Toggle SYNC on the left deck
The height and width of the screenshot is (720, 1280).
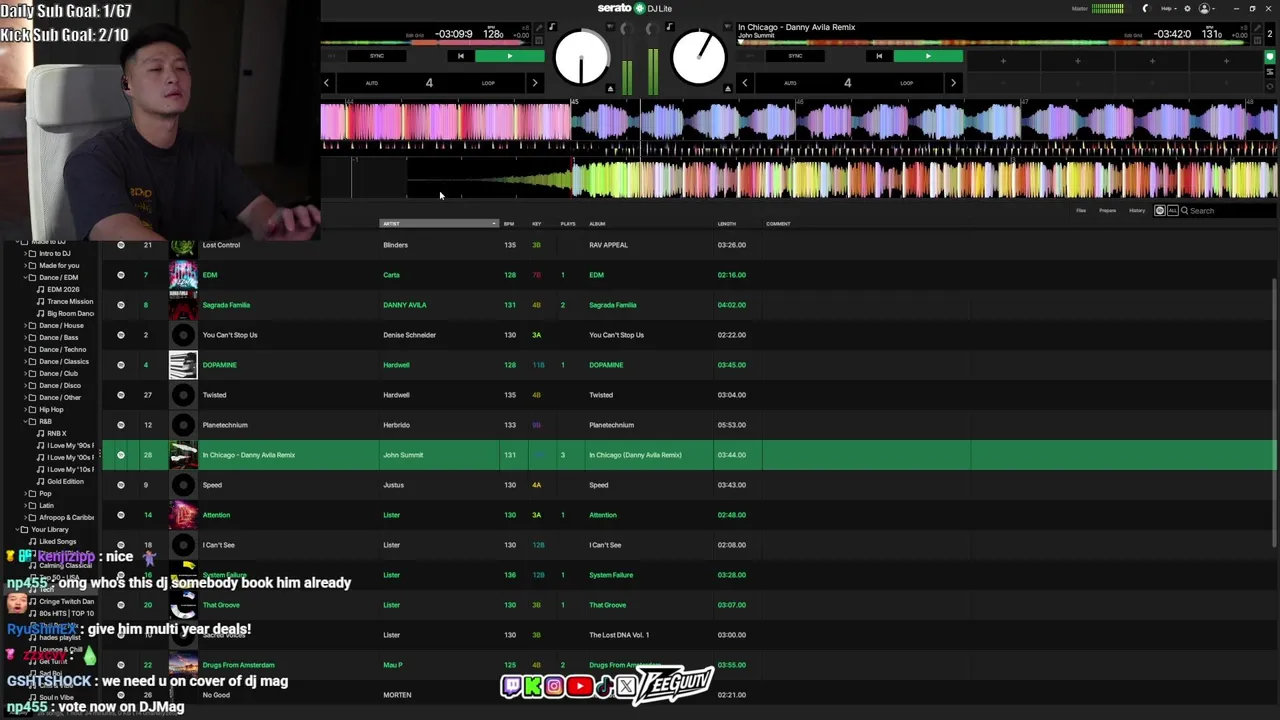pyautogui.click(x=377, y=56)
